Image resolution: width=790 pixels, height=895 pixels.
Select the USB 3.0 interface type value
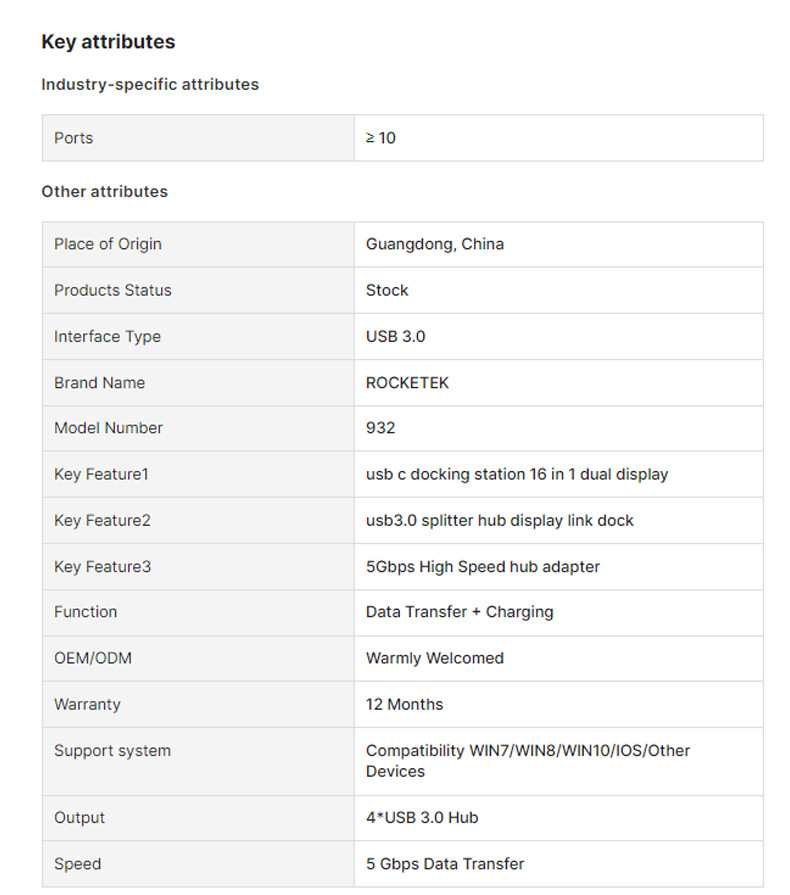(x=396, y=337)
